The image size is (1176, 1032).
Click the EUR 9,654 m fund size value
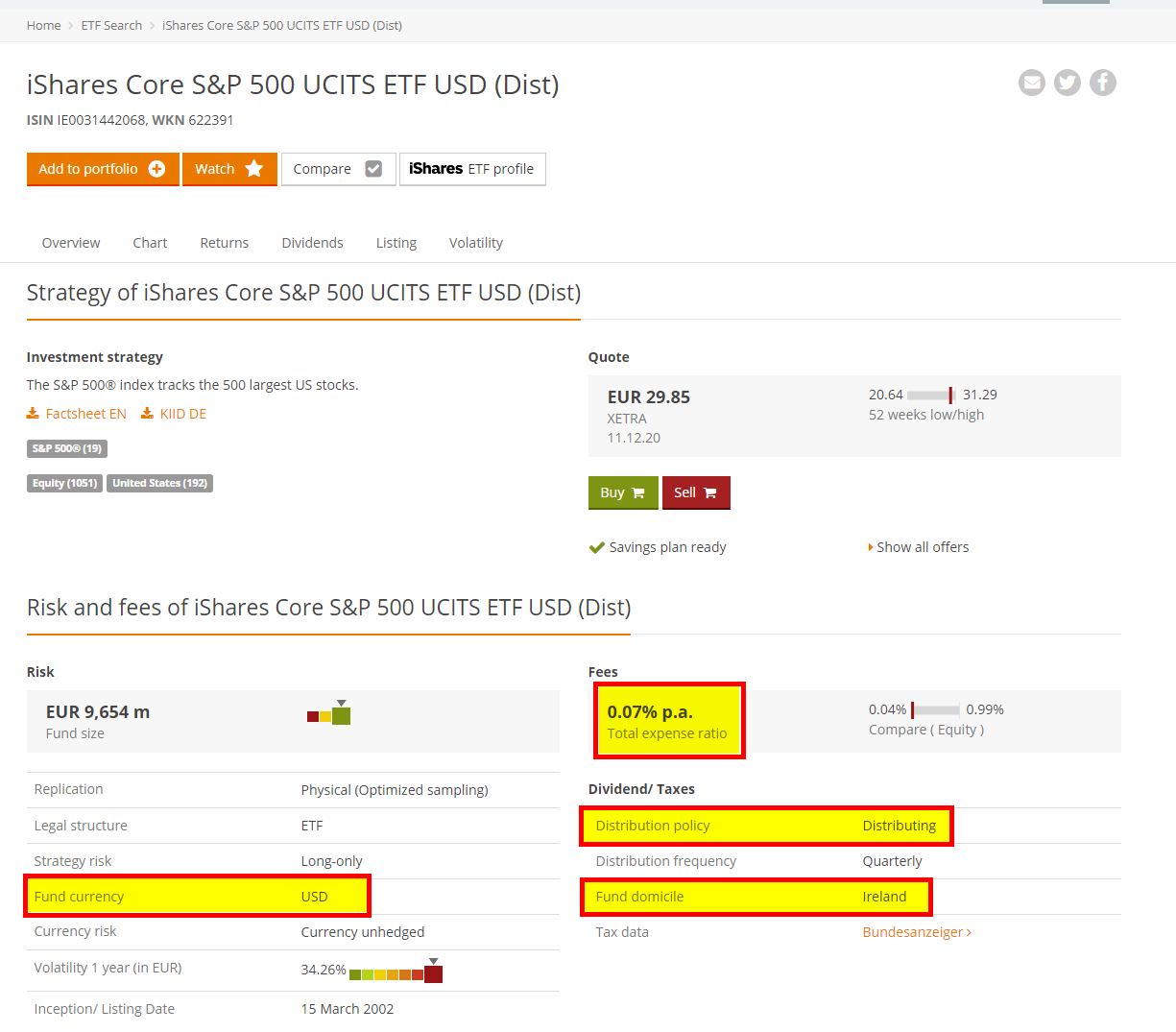(98, 712)
